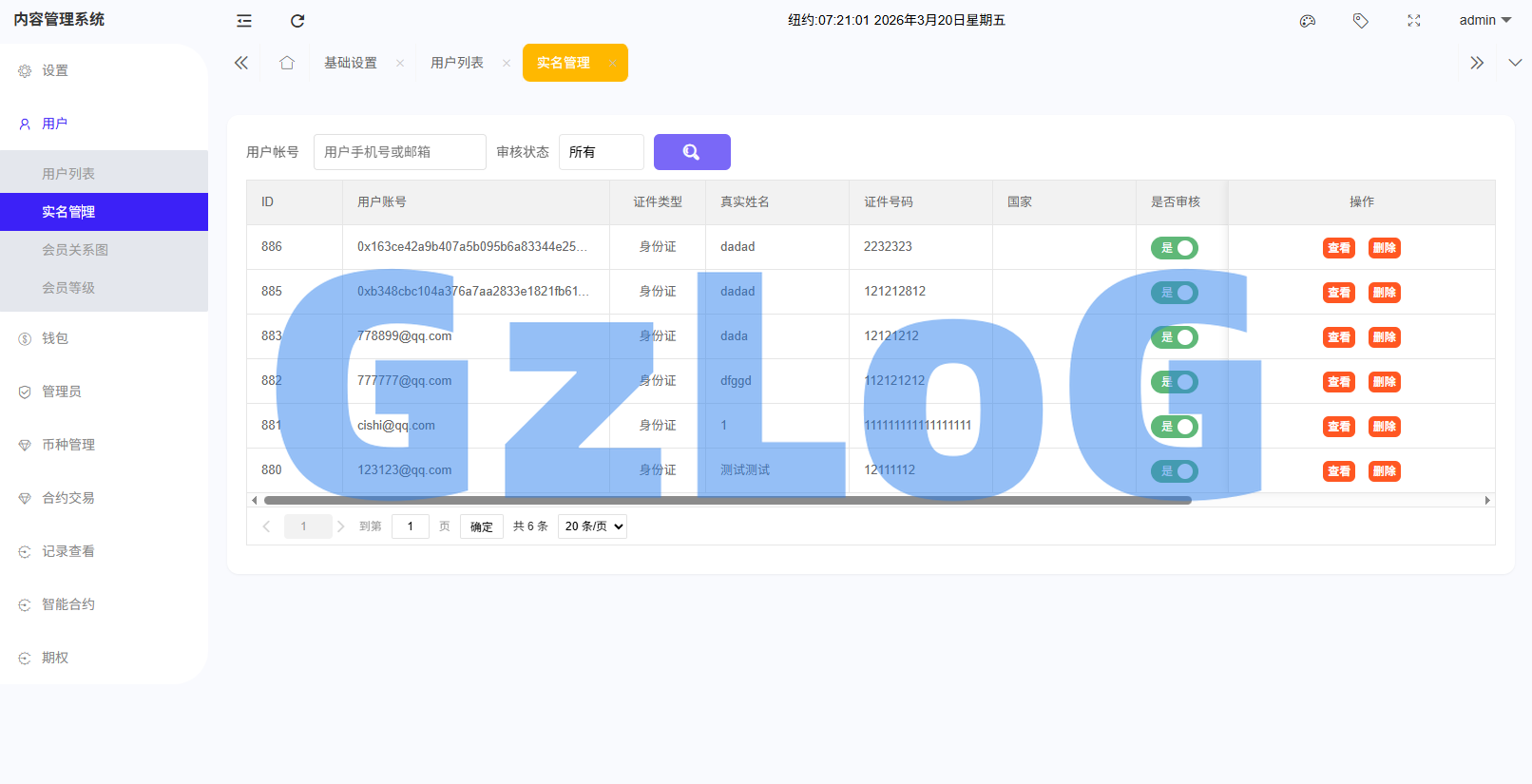Click the sidebar collapse menu icon
The width and height of the screenshot is (1532, 784).
tap(244, 21)
